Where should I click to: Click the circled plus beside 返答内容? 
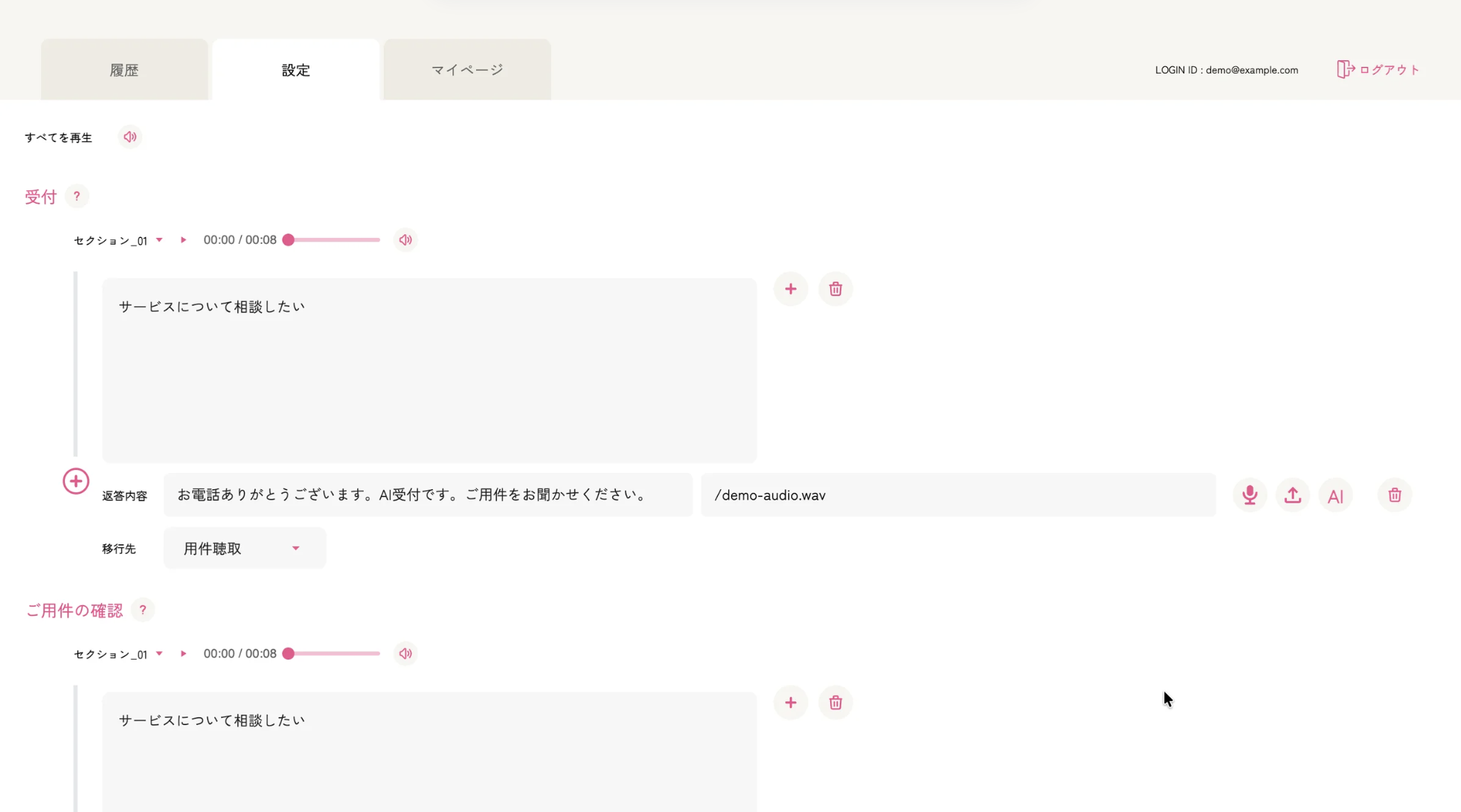[x=76, y=481]
